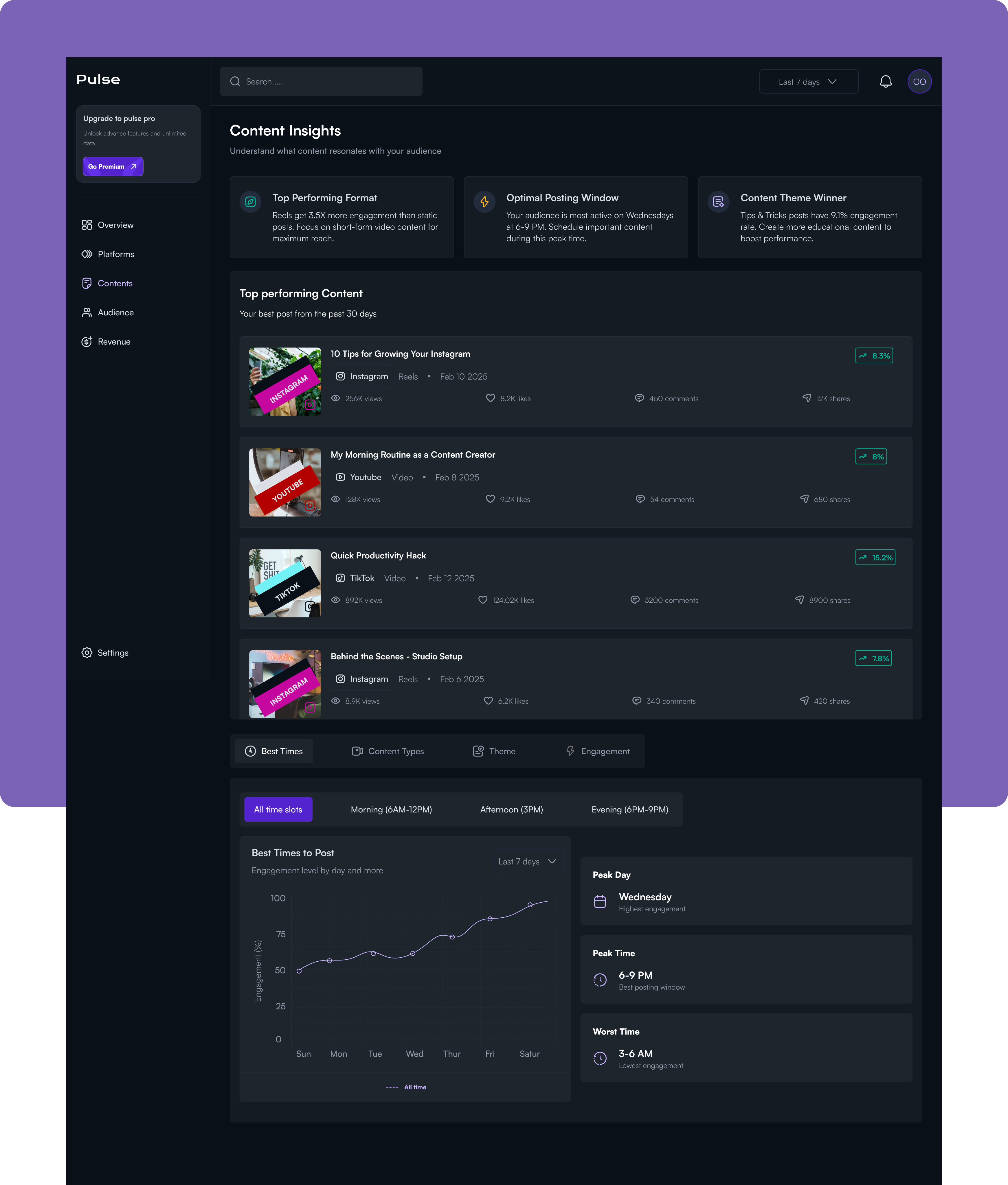The width and height of the screenshot is (1008, 1185).
Task: Open the user profile avatar
Action: click(919, 82)
